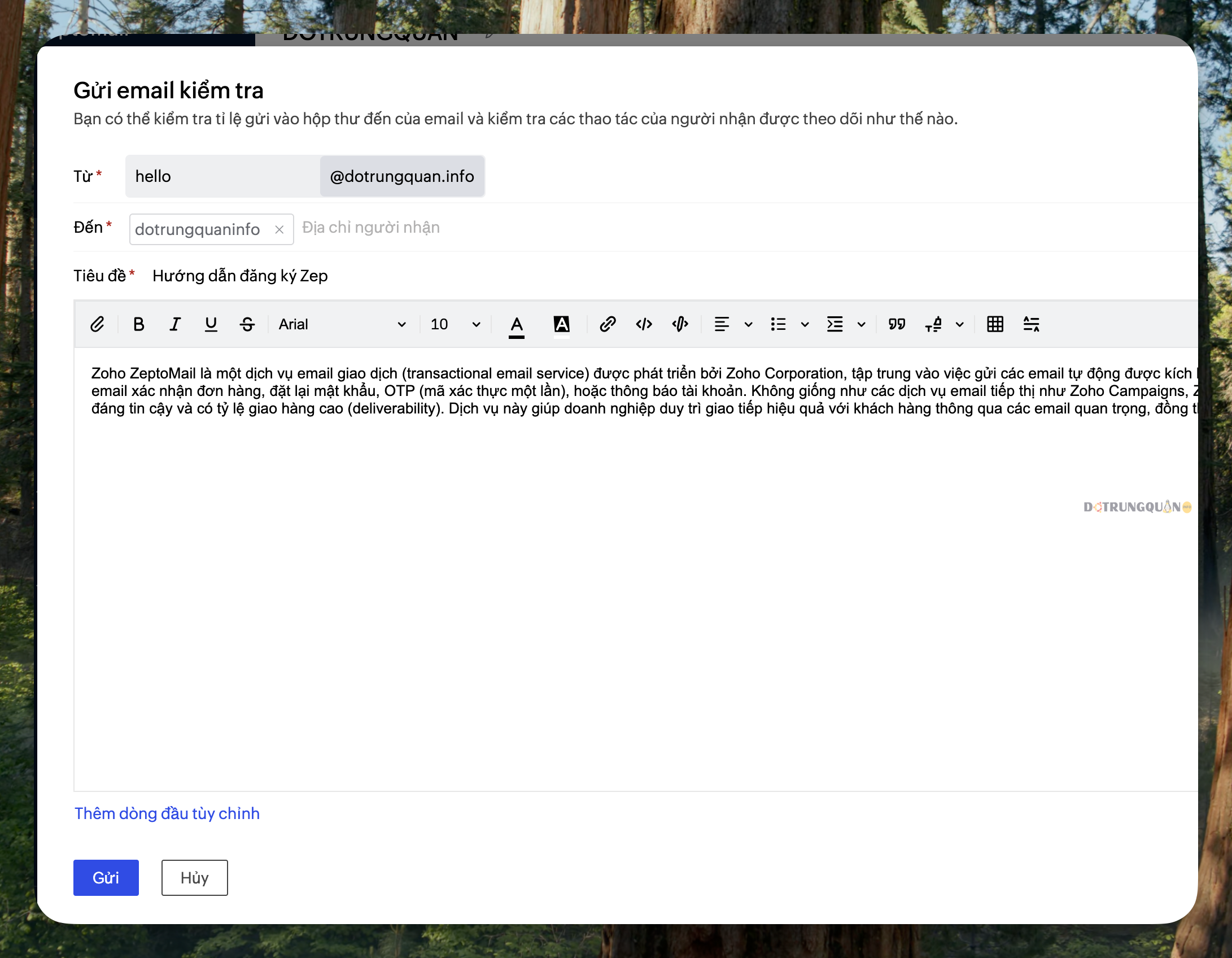This screenshot has height=958, width=1232.
Task: Remove the dotrungquaninfo recipient chip
Action: [279, 229]
